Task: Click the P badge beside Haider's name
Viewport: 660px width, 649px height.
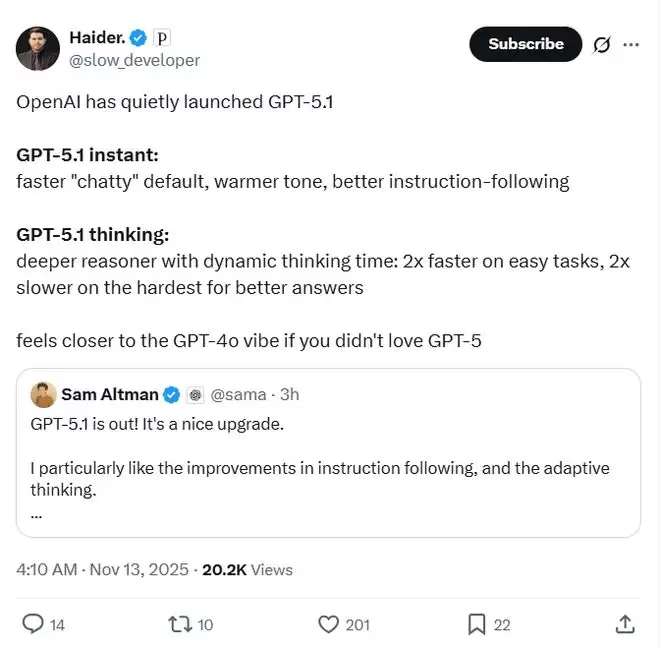Action: 162,38
